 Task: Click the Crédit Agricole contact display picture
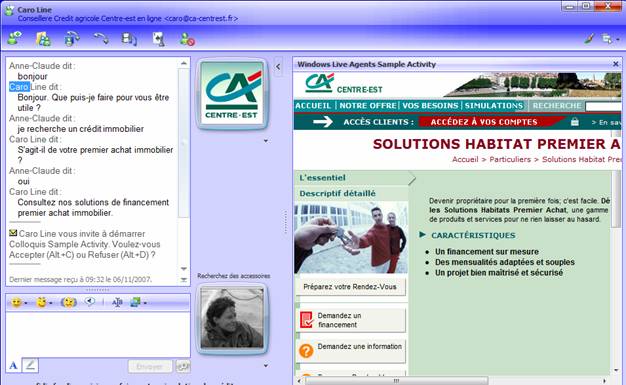232,94
